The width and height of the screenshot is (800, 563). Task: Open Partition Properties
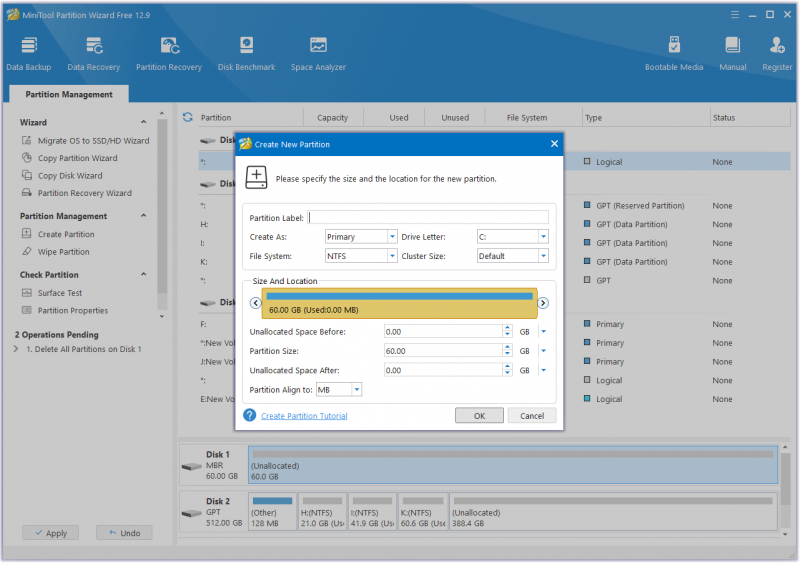click(x=65, y=310)
